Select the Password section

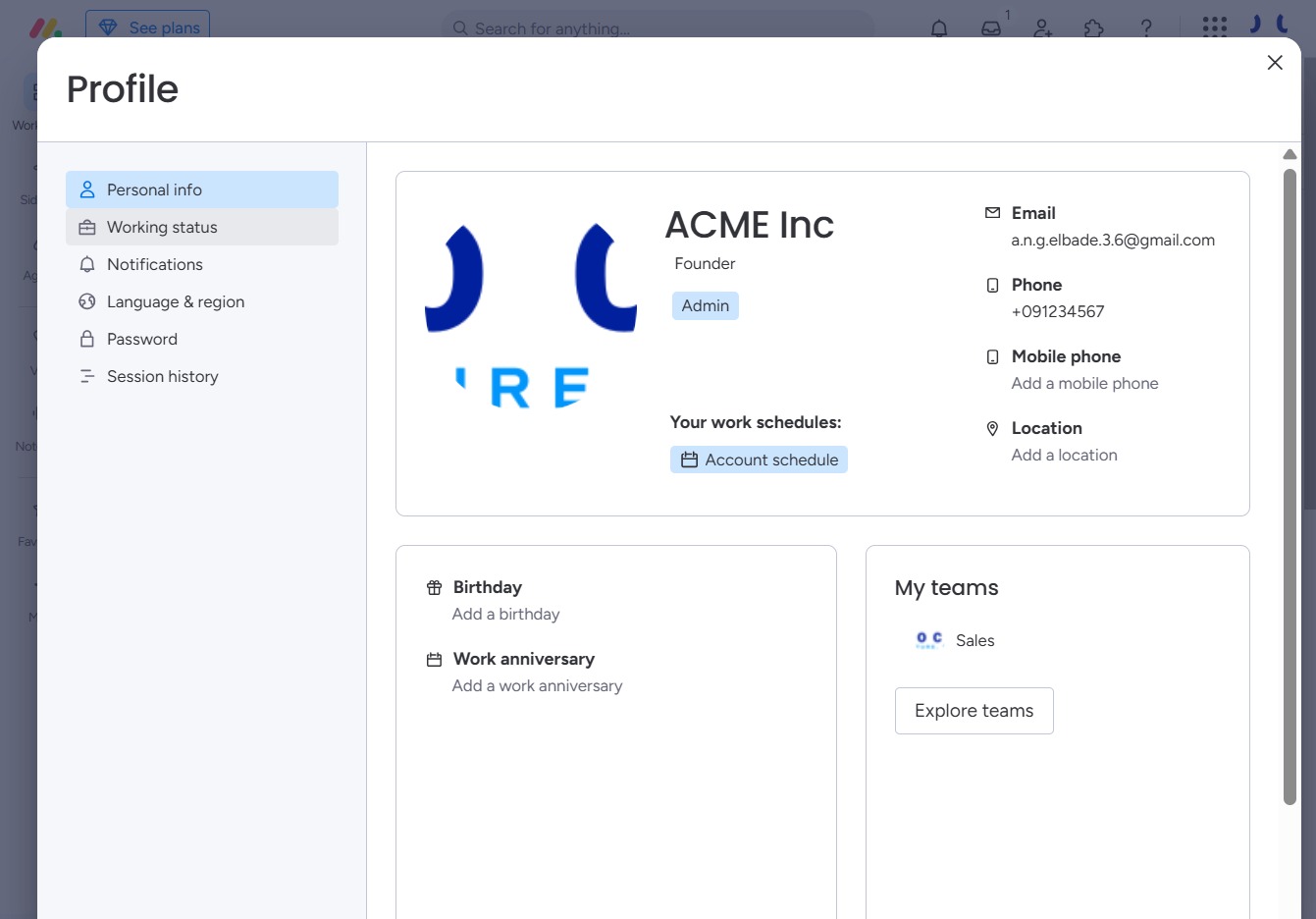[x=202, y=339]
